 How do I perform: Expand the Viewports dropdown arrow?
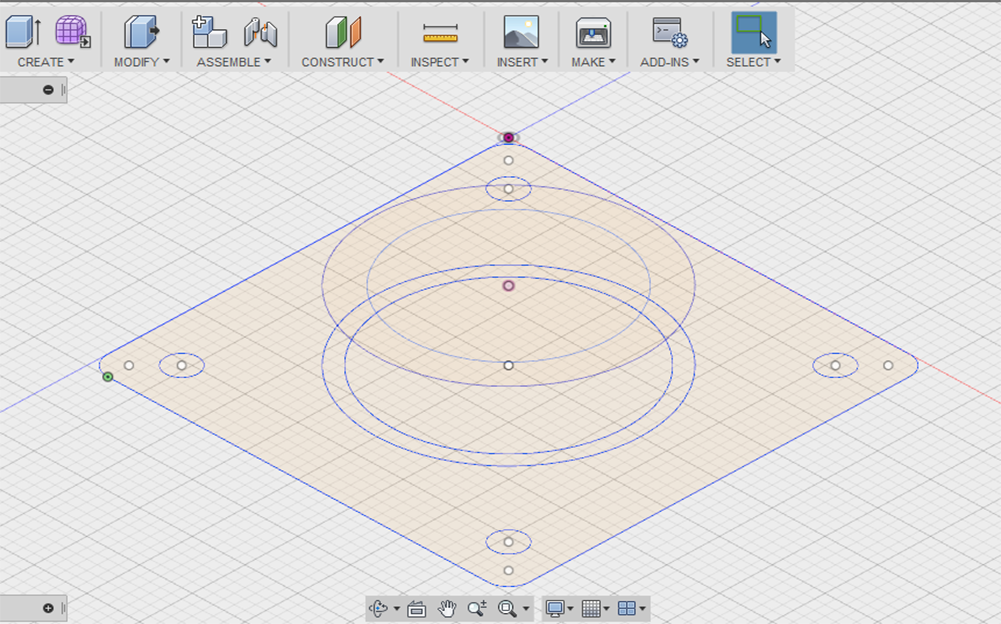(x=642, y=609)
